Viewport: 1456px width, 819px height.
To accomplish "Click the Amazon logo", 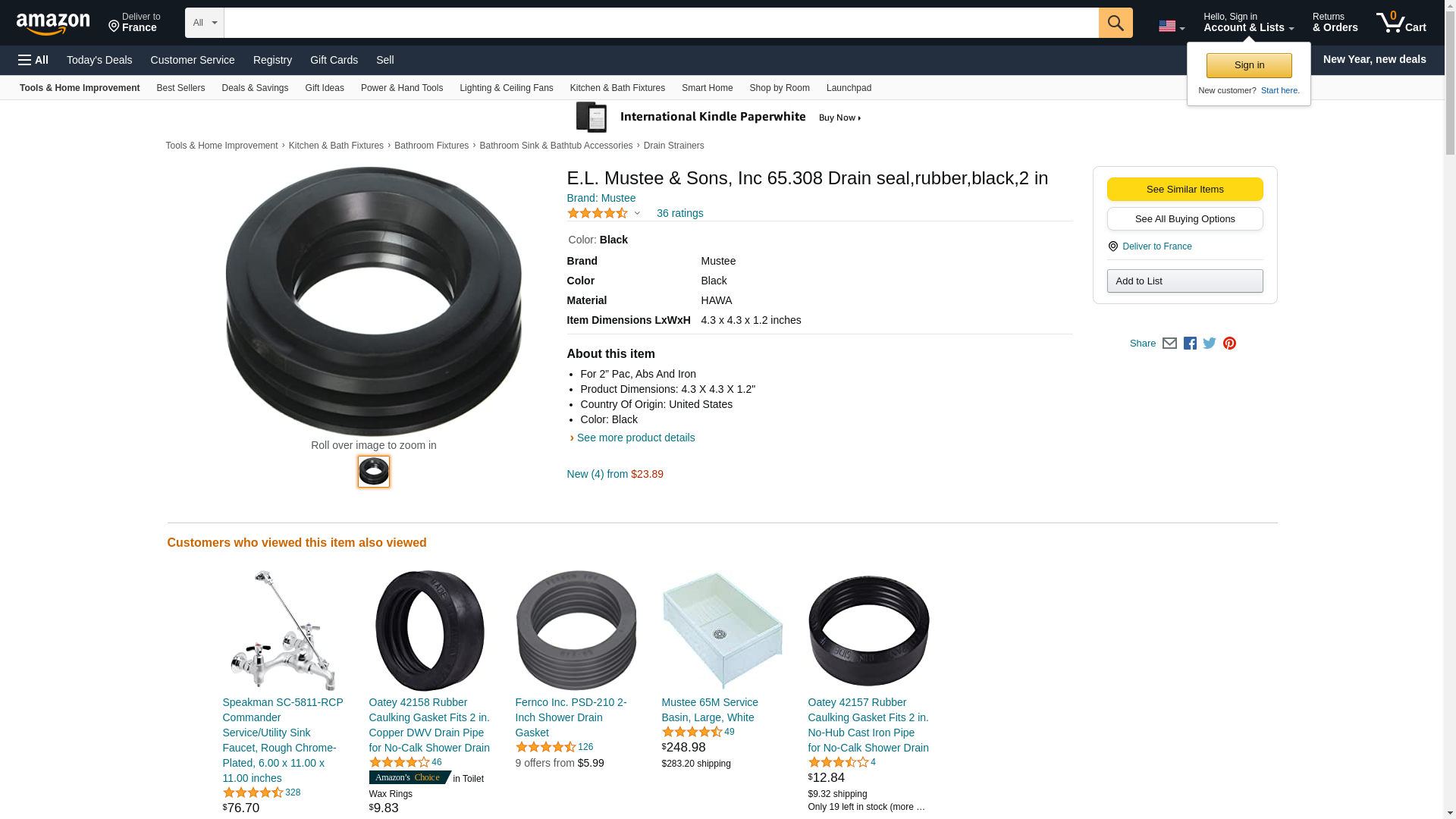I will (53, 24).
